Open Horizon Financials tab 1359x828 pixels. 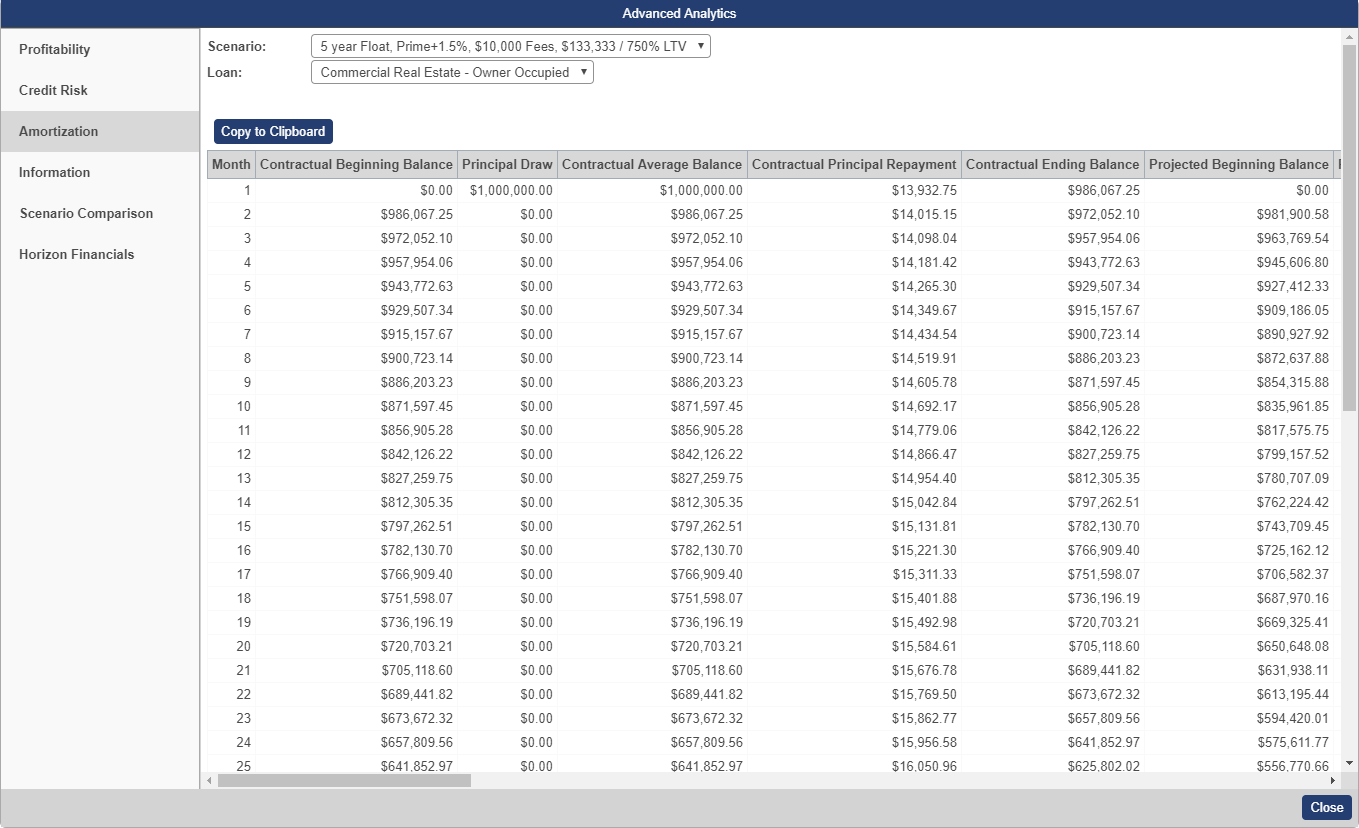pyautogui.click(x=100, y=254)
